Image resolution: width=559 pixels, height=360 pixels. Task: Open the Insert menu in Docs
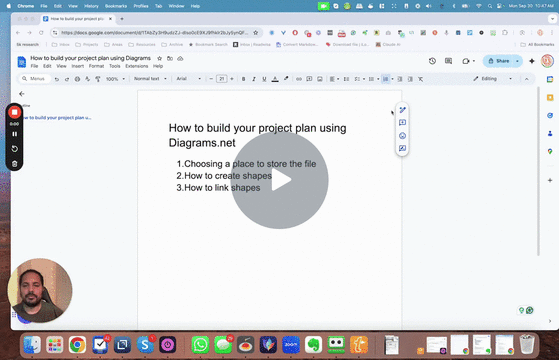pyautogui.click(x=77, y=66)
